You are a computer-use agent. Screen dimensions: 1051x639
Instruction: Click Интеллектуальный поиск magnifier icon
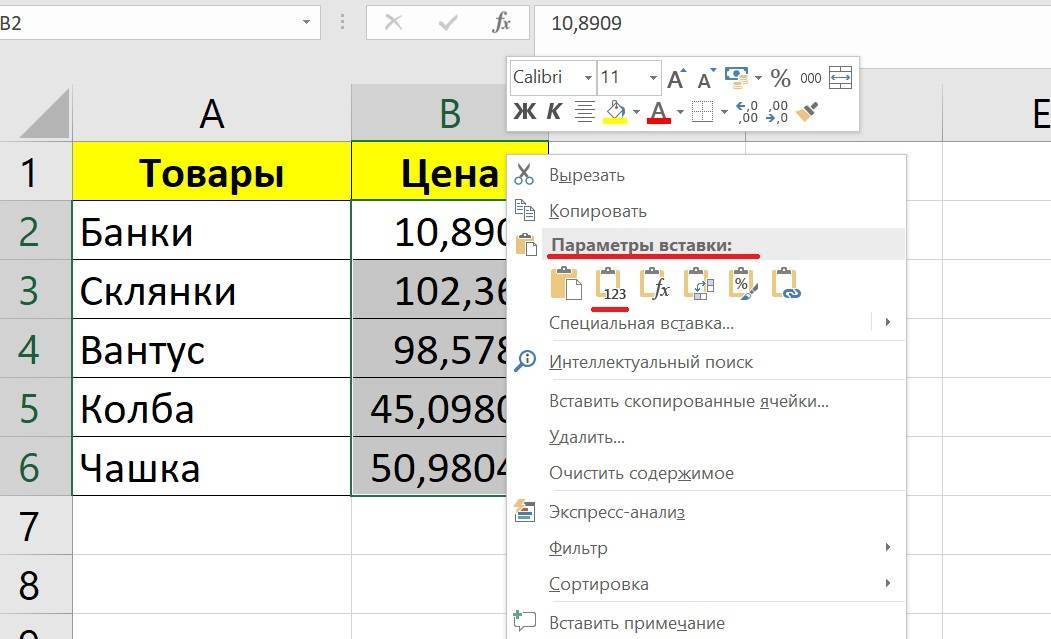tap(524, 361)
